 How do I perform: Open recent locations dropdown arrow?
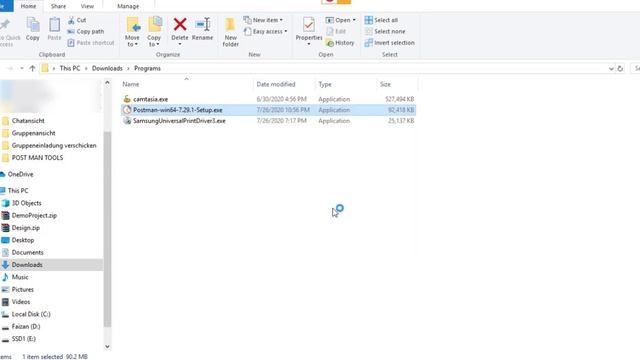tap(22, 68)
